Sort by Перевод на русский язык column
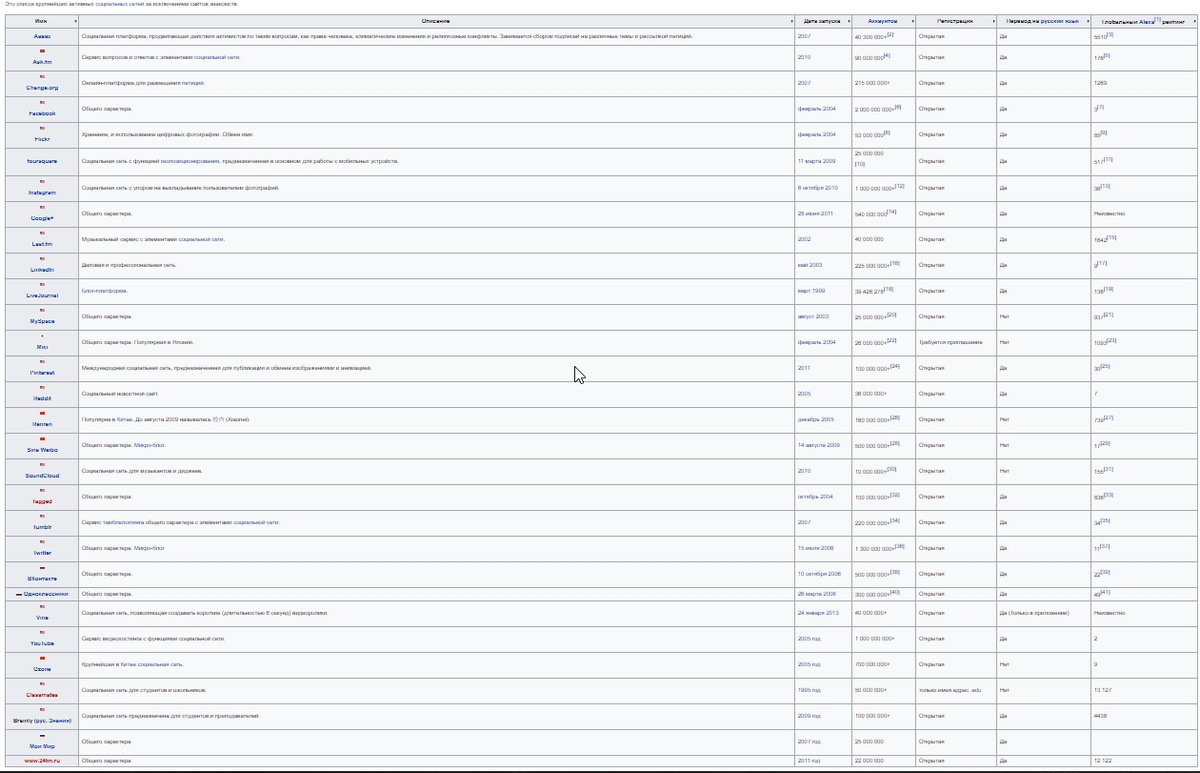The width and height of the screenshot is (1200, 773). (1043, 21)
